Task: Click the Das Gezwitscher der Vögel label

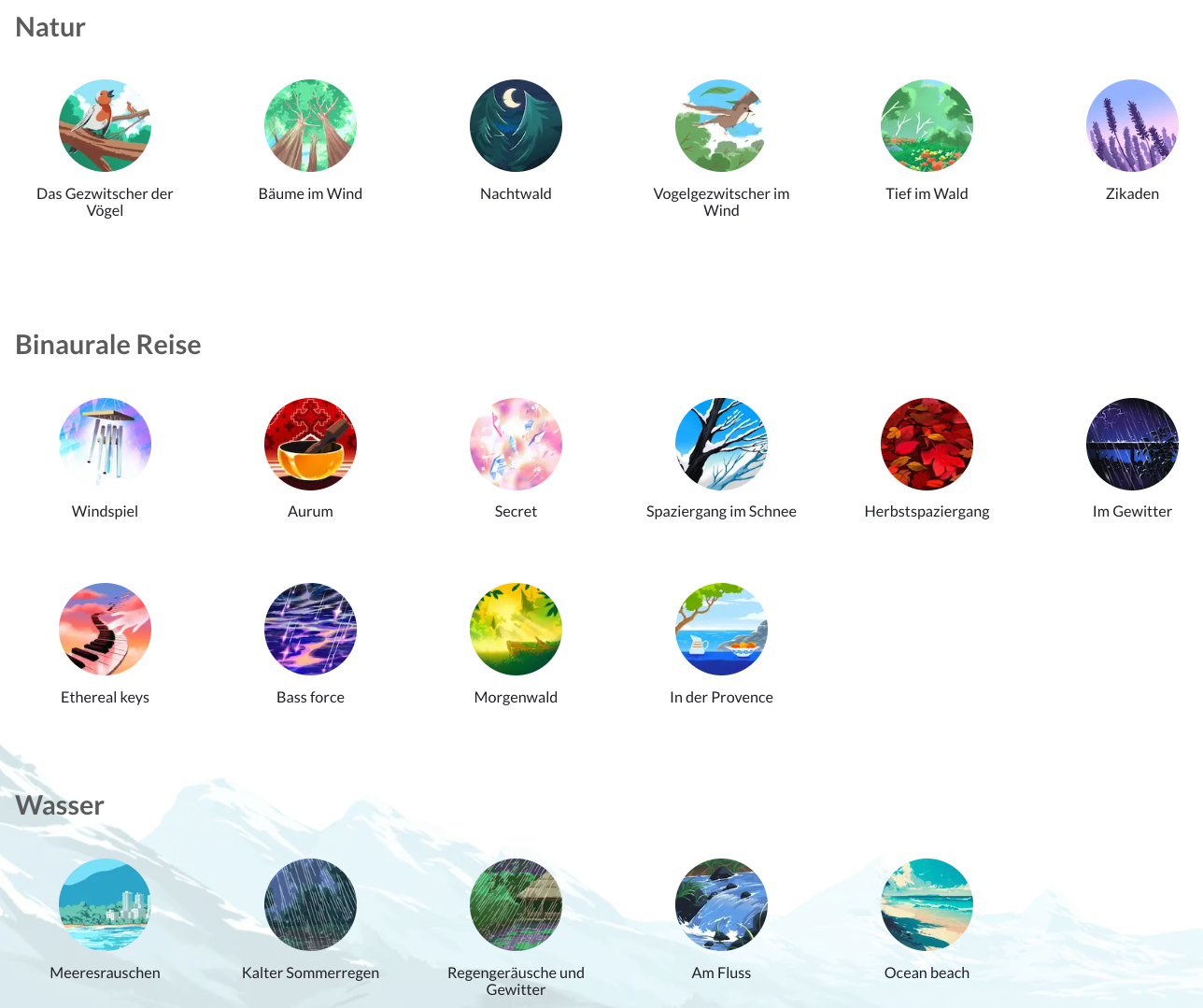Action: tap(105, 202)
